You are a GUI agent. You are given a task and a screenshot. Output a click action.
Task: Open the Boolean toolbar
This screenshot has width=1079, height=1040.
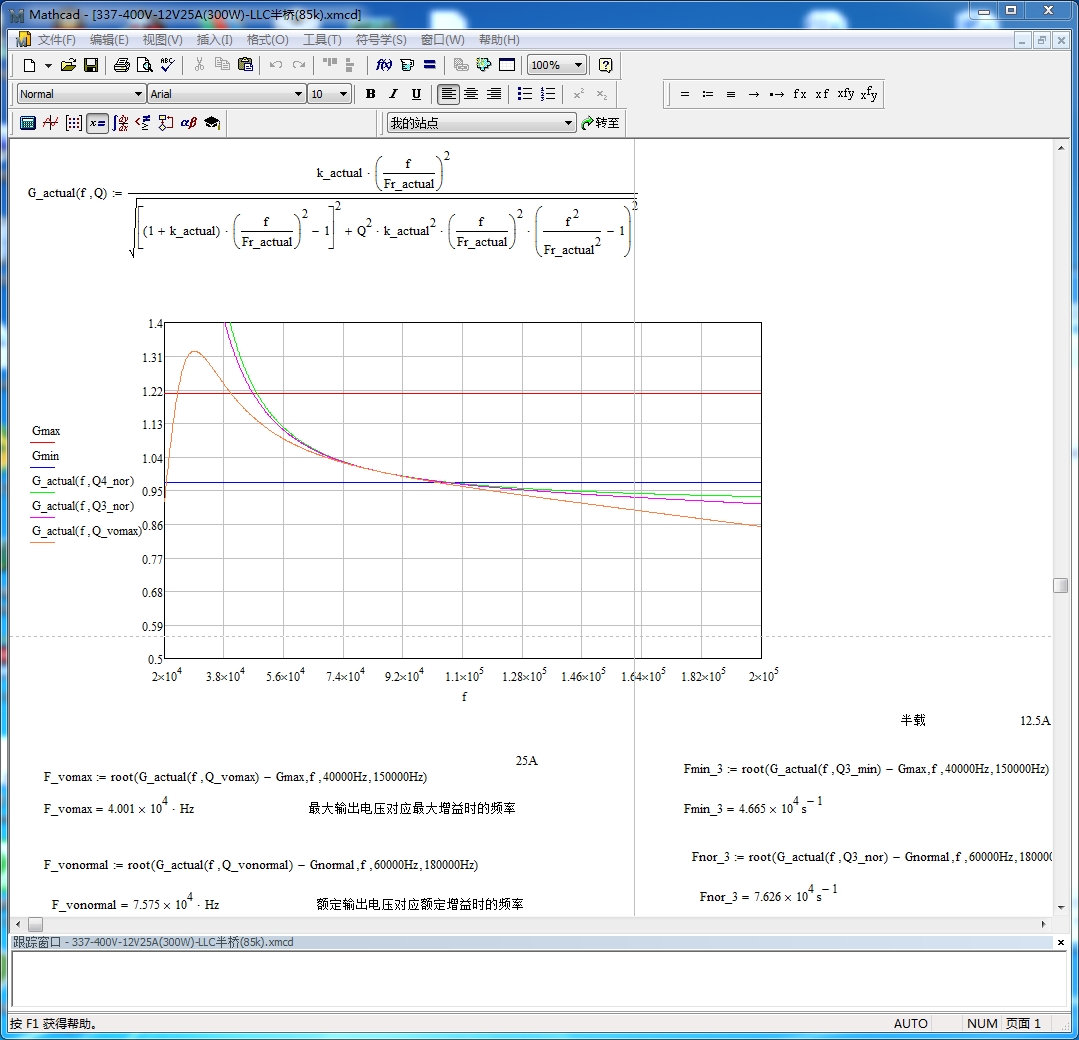click(x=143, y=123)
